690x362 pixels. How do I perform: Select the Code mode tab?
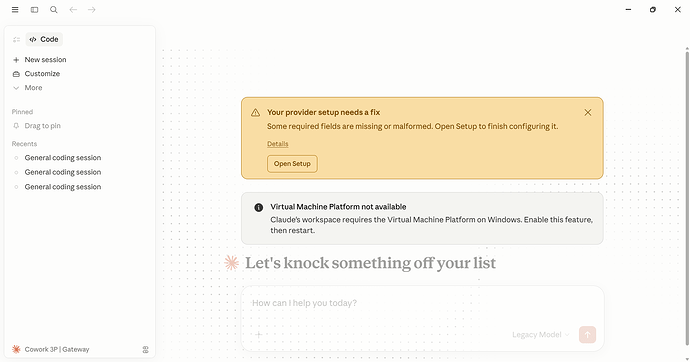point(44,39)
